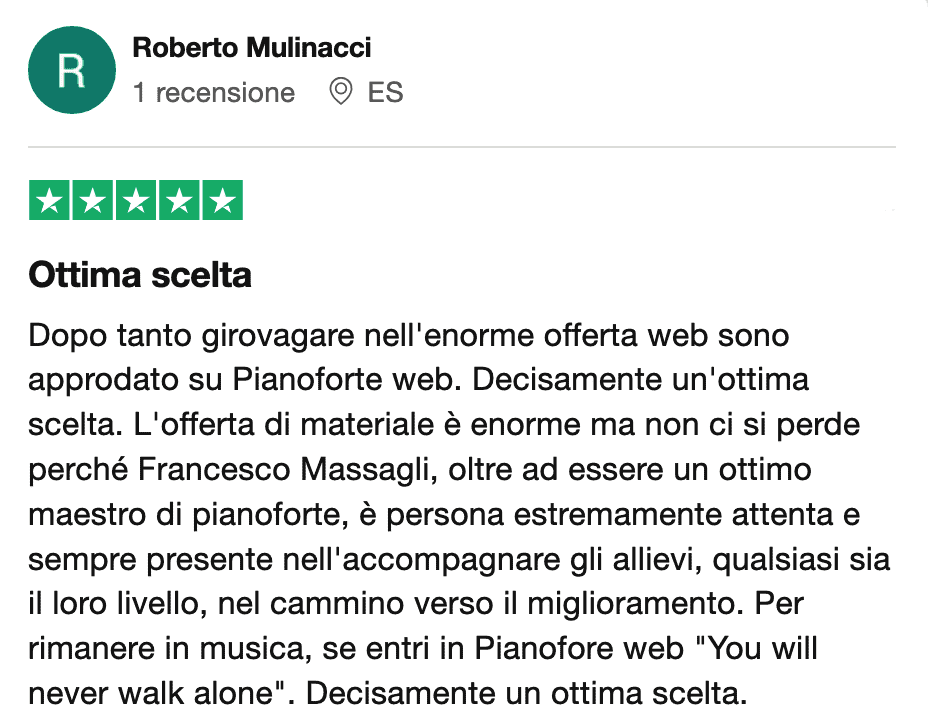928x728 pixels.
Task: Click the third green rating star
Action: coord(136,201)
